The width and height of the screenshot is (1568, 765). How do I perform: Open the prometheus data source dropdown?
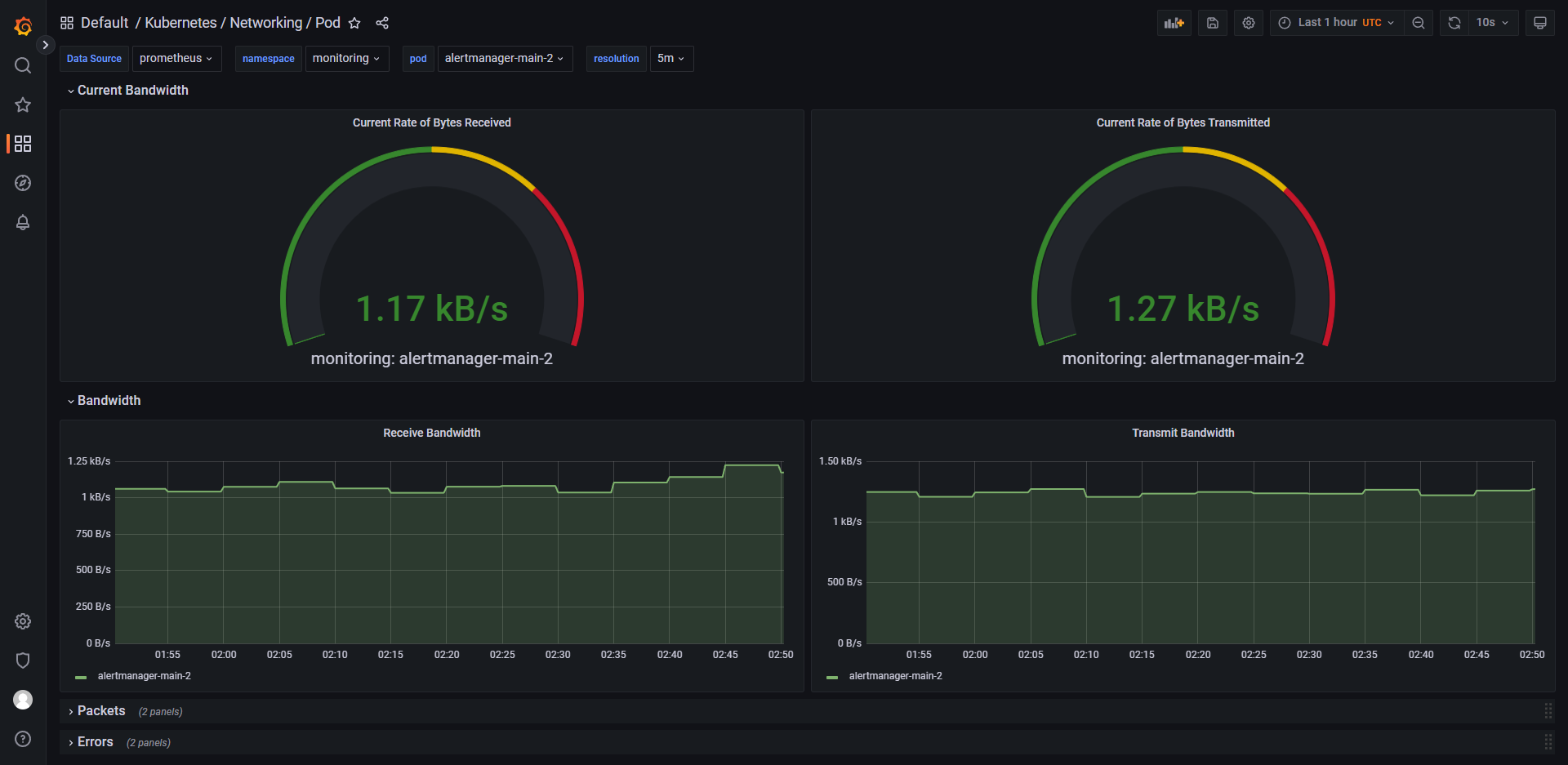pyautogui.click(x=176, y=59)
